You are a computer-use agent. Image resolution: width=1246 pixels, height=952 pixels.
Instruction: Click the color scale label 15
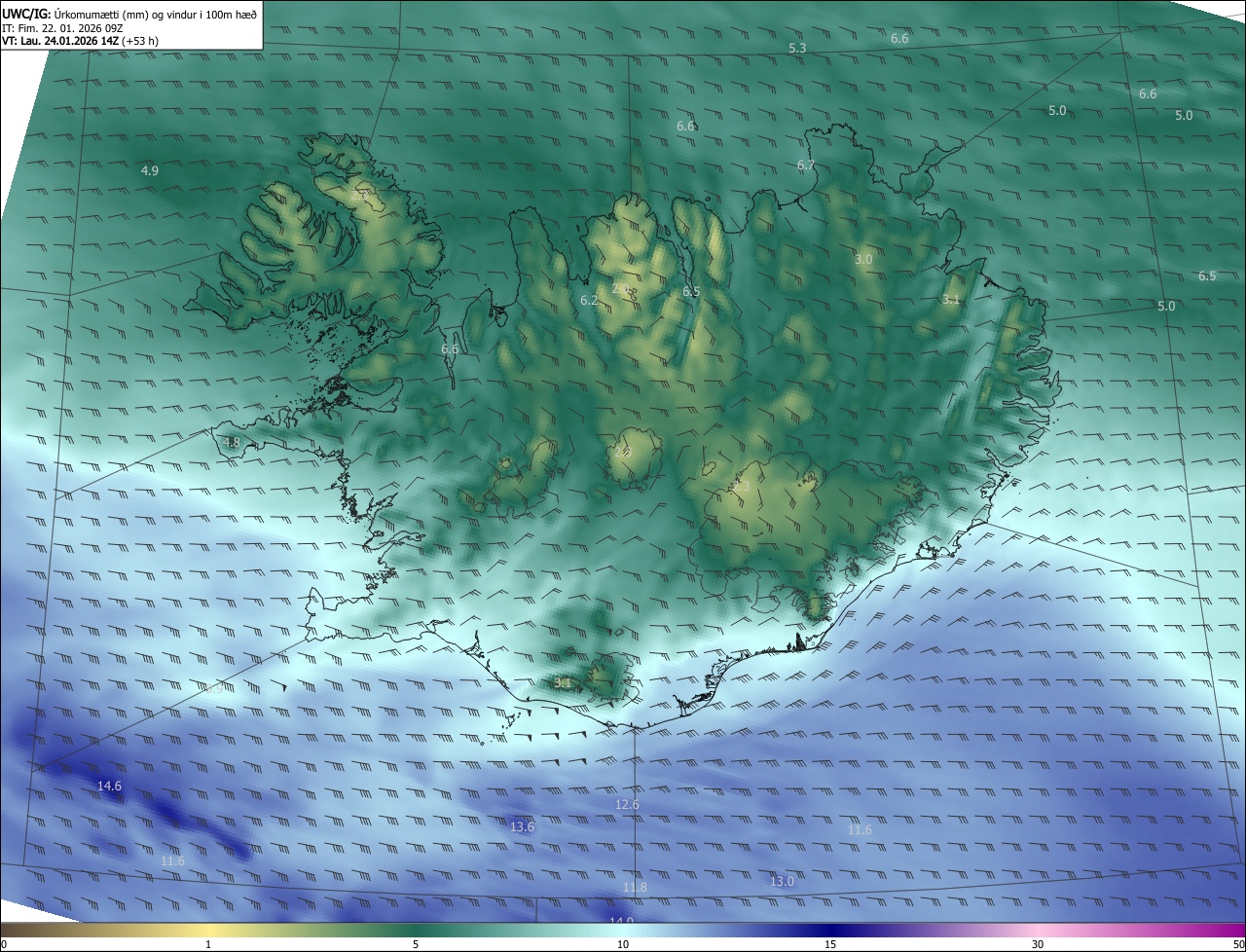(830, 945)
